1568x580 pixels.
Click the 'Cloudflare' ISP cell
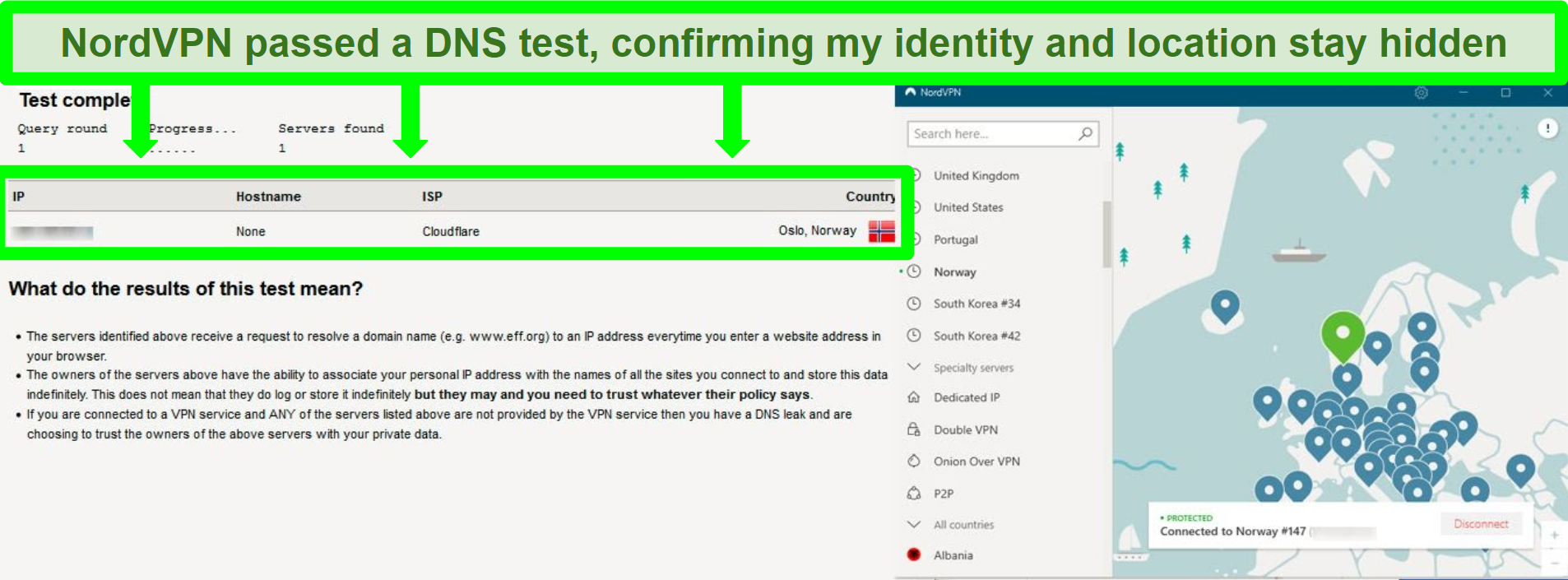pyautogui.click(x=451, y=232)
